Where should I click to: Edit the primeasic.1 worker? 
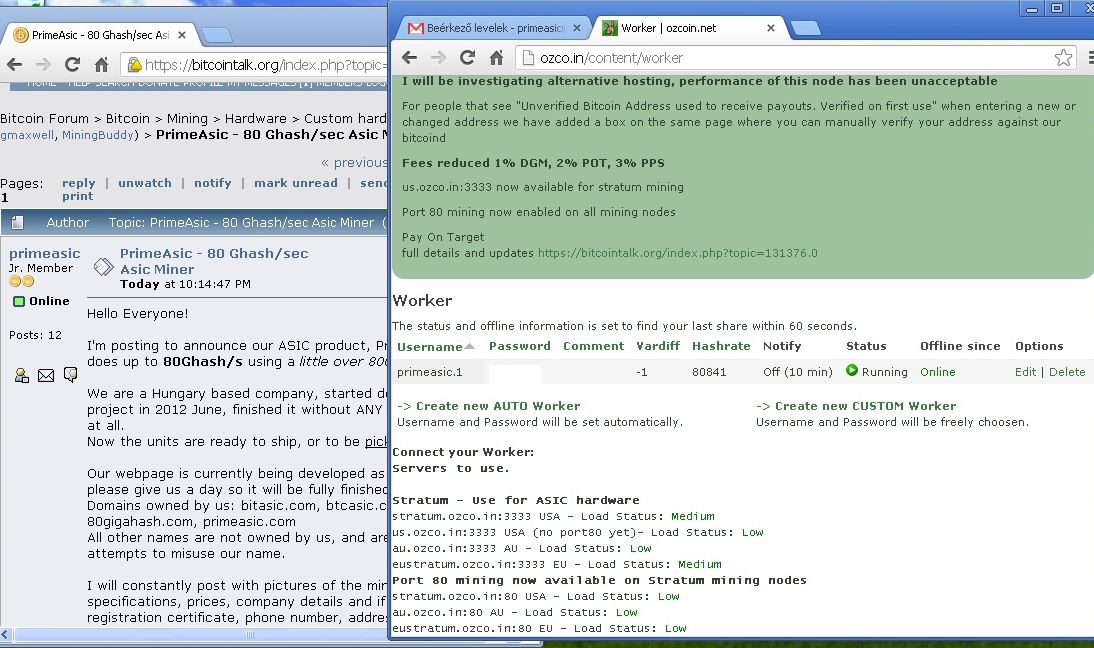[1025, 372]
